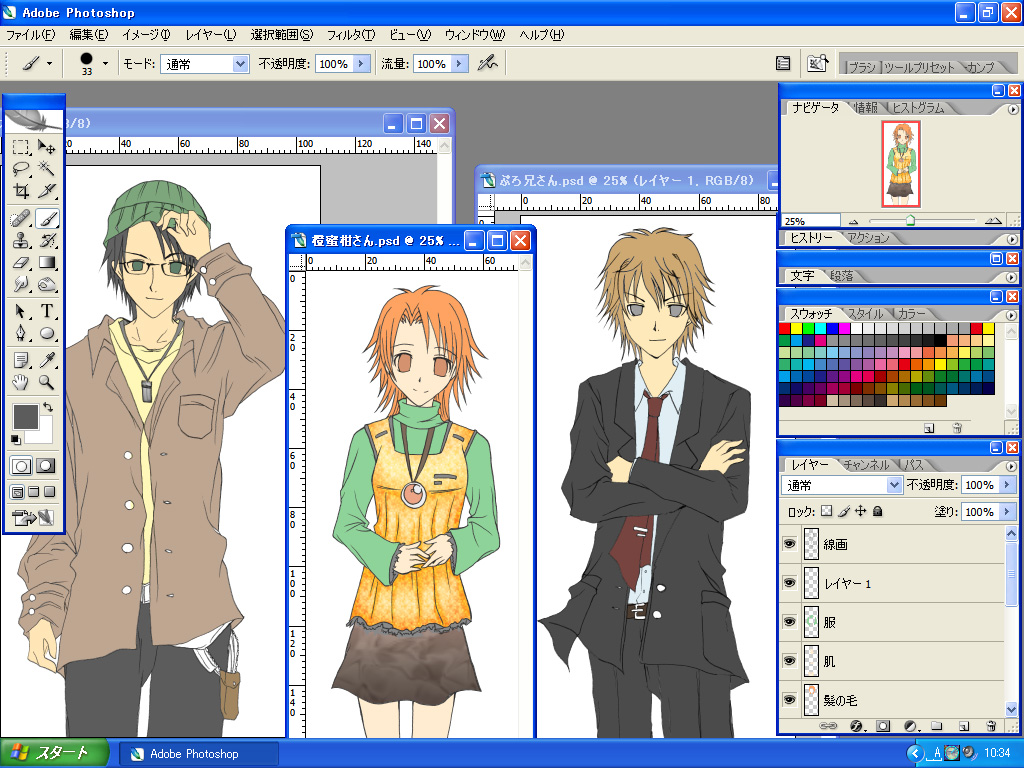Viewport: 1024px width, 768px height.
Task: Select the Sponge tool
Action: 47,285
